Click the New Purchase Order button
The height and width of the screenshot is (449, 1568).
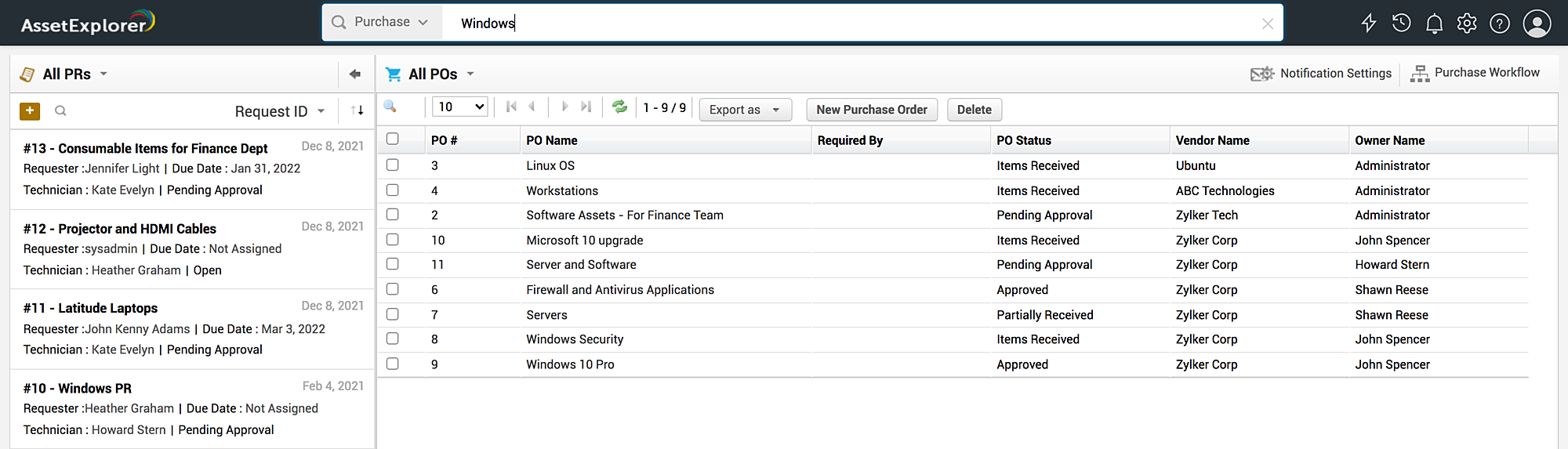871,110
